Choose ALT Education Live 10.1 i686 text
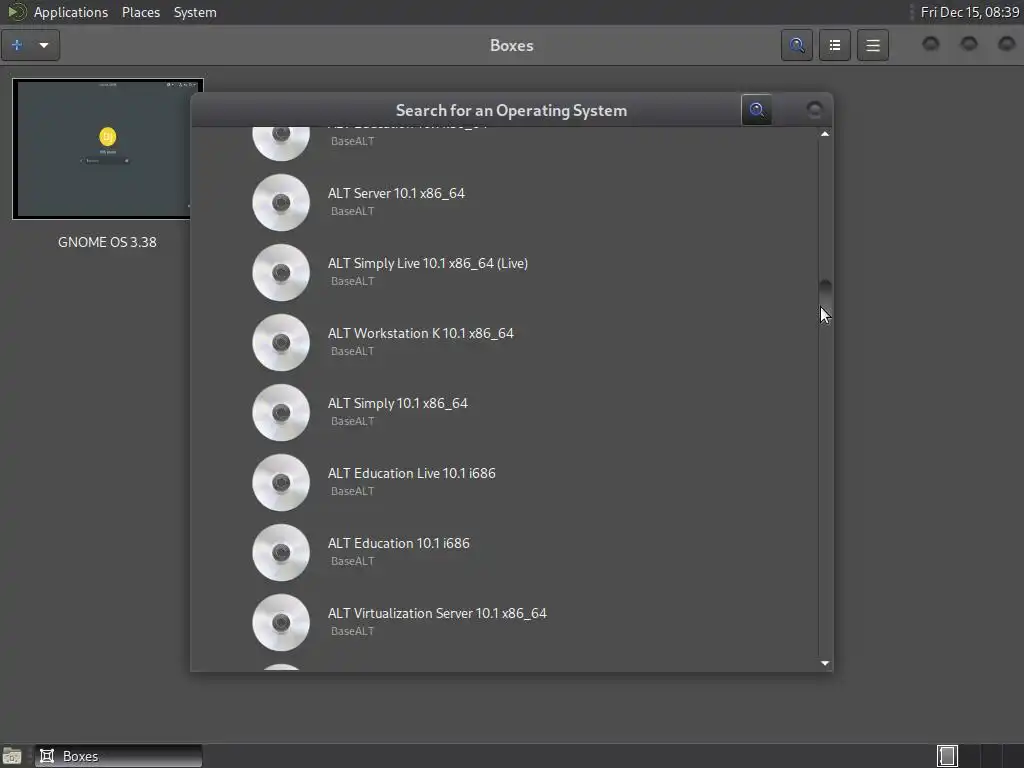Screen dimensions: 1024x768 click(411, 473)
